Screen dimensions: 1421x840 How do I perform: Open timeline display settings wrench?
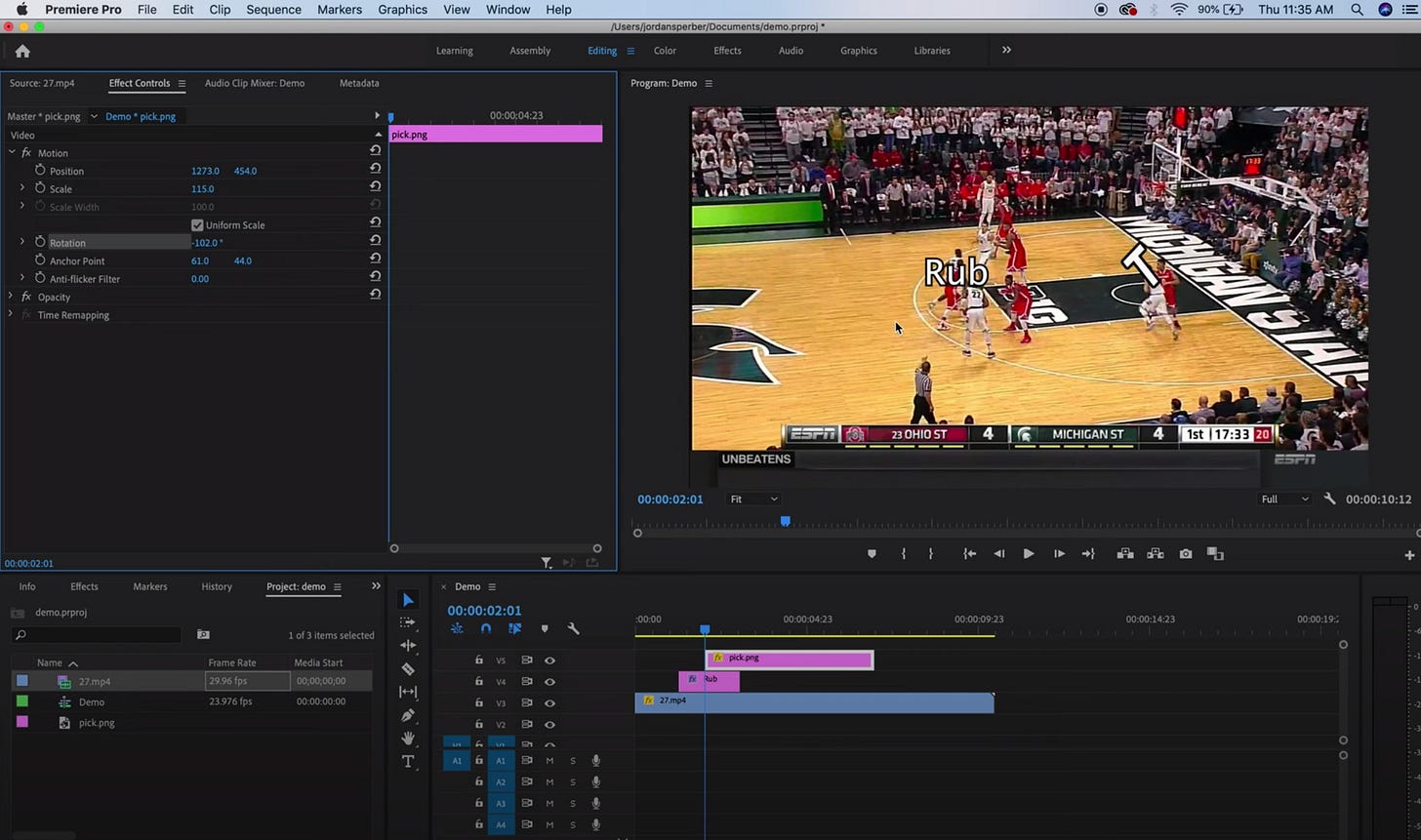(573, 628)
